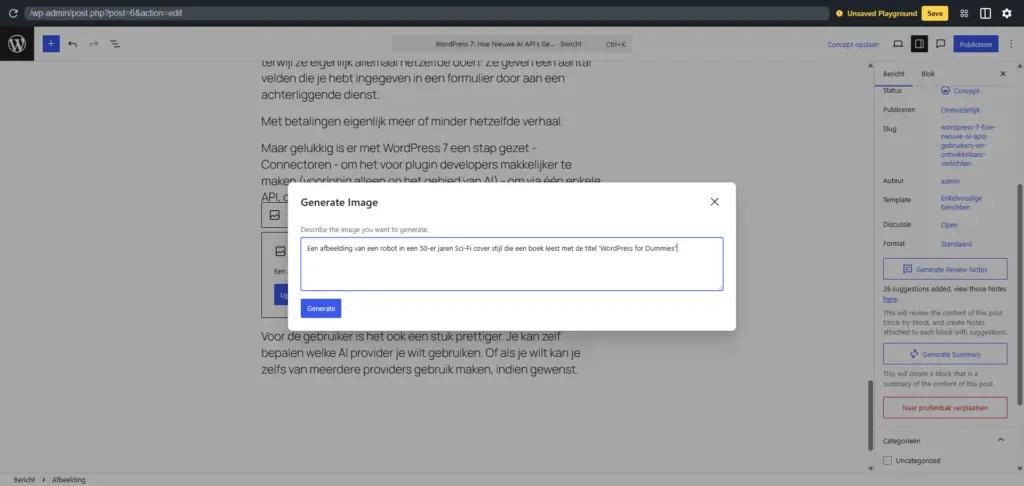
Task: Open the Playground manager grid icon
Action: pyautogui.click(x=964, y=13)
